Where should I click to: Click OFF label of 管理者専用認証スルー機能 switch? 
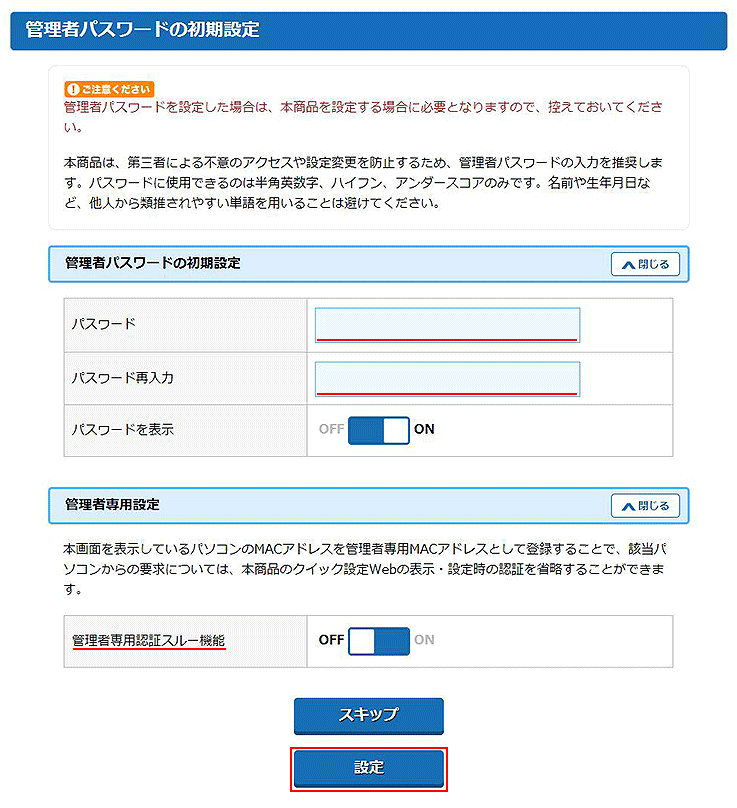point(331,640)
